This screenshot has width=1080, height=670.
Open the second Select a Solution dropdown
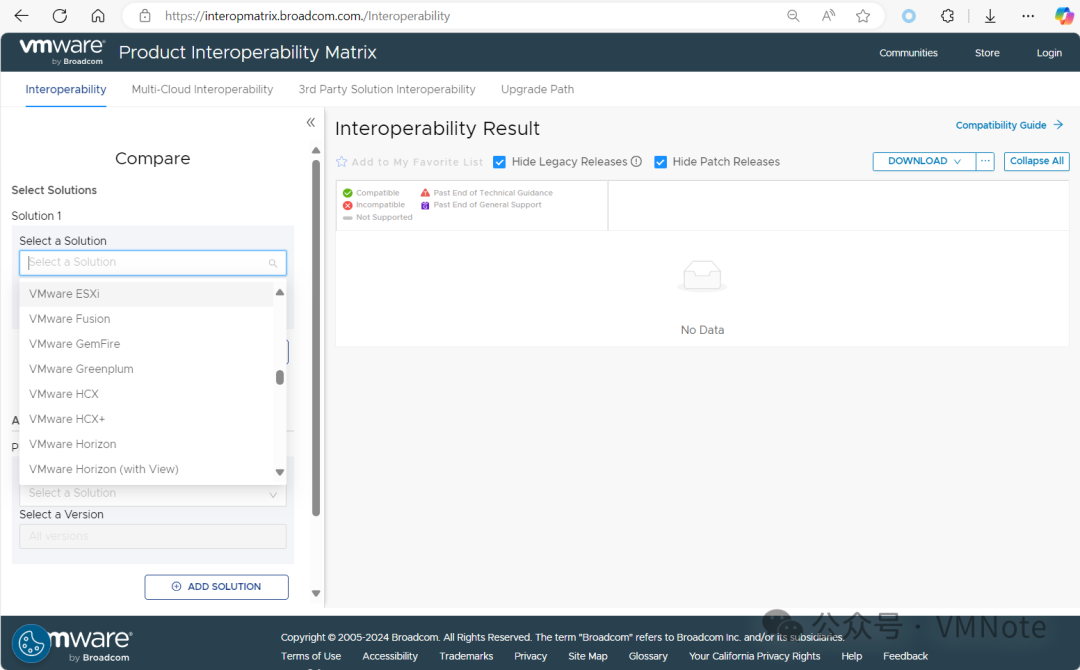click(x=153, y=494)
